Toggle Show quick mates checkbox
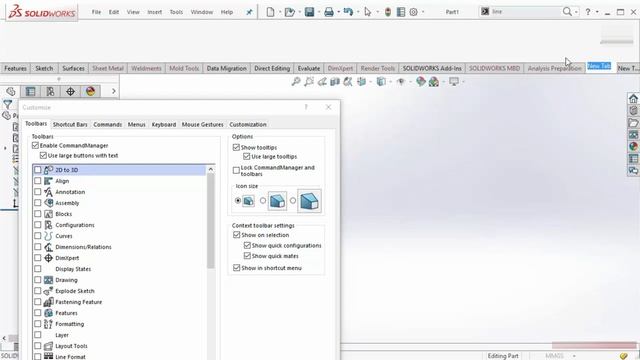This screenshot has height=360, width=640. (247, 256)
